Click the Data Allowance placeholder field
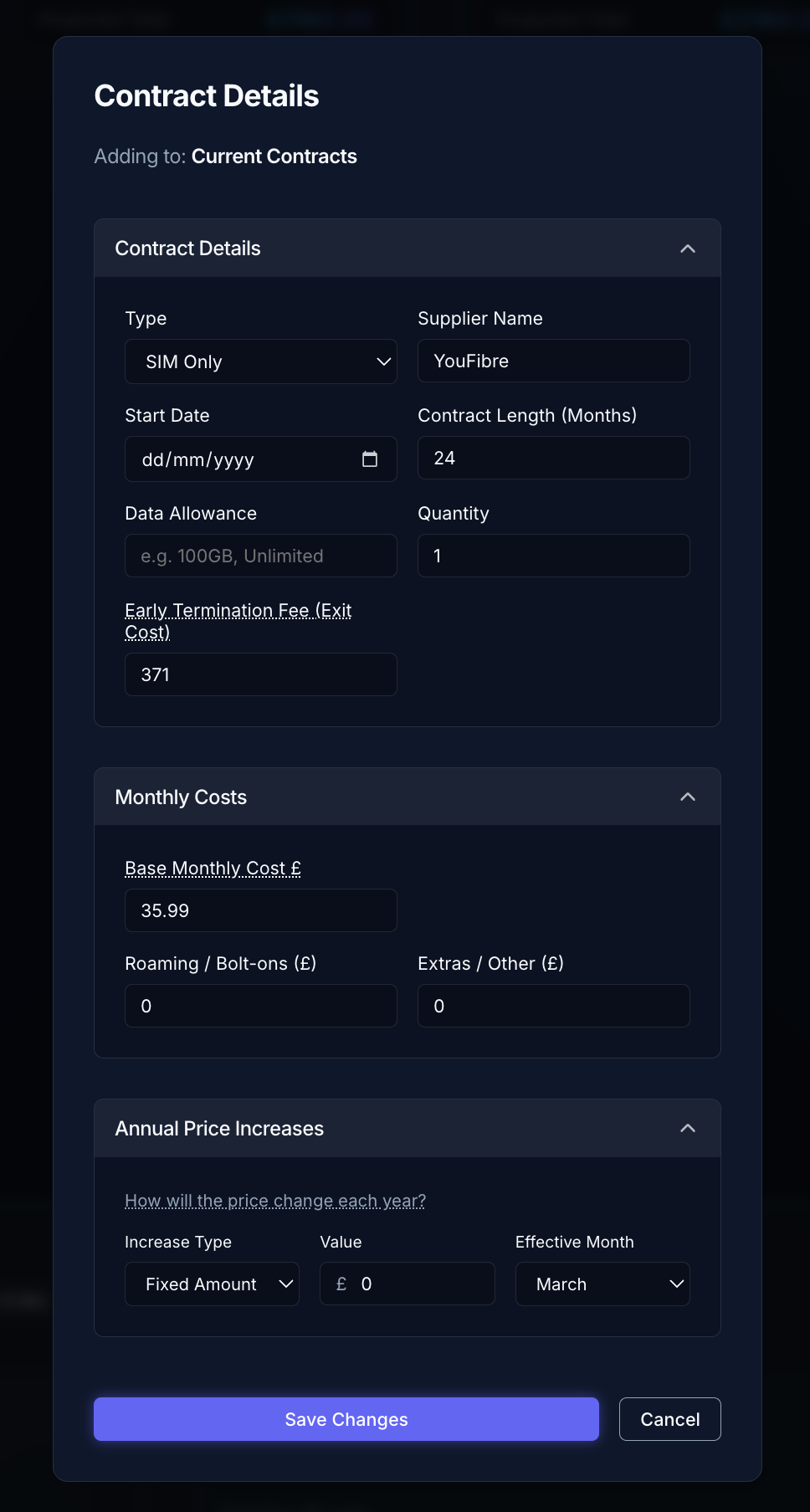 click(260, 555)
